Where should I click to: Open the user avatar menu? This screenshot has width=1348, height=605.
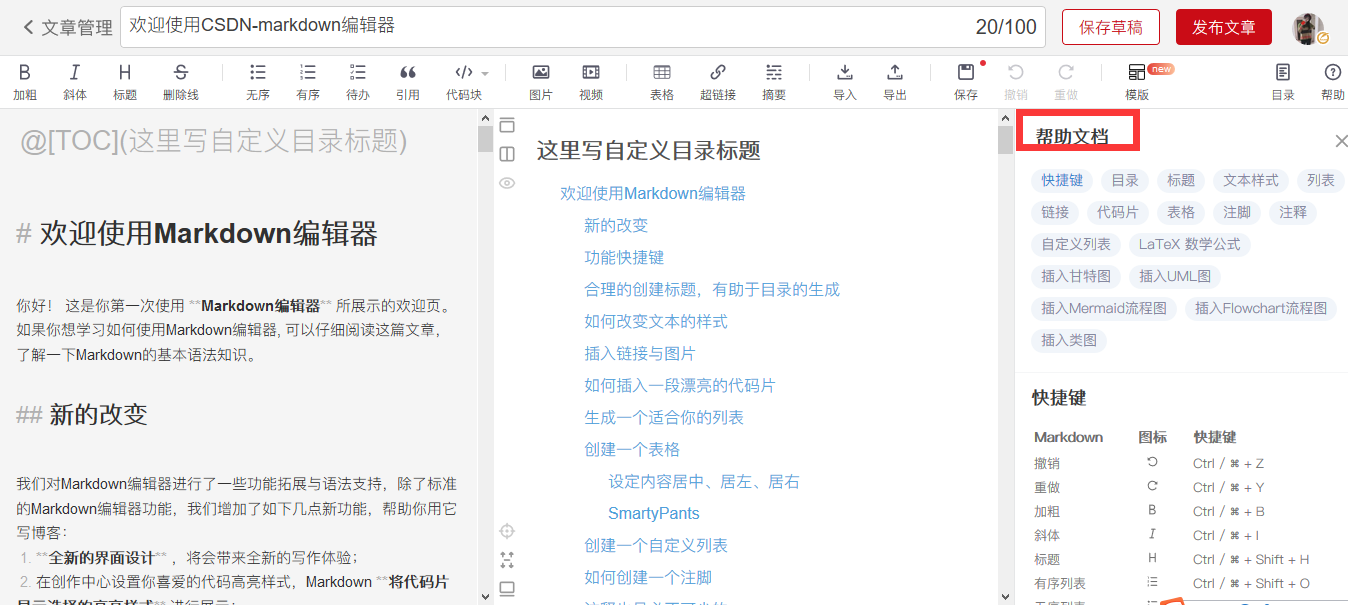click(x=1309, y=28)
